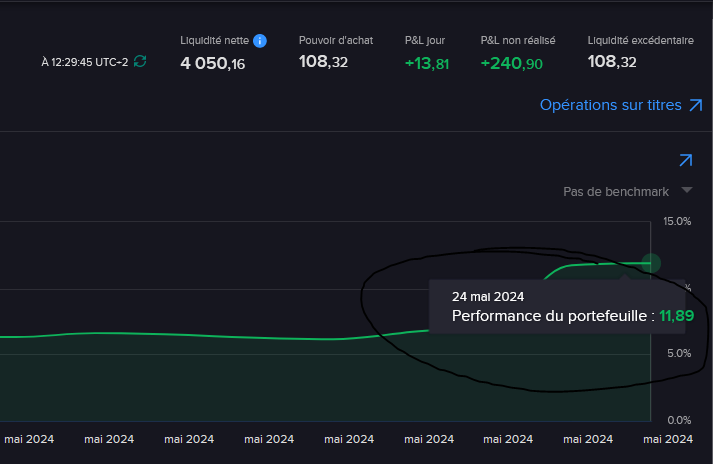Click the 15.0% y-axis label

click(677, 222)
